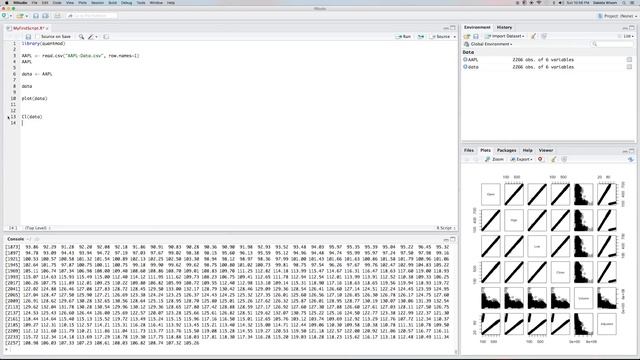Open Source button dropdown arrow
This screenshot has height=360, width=640.
455,37
